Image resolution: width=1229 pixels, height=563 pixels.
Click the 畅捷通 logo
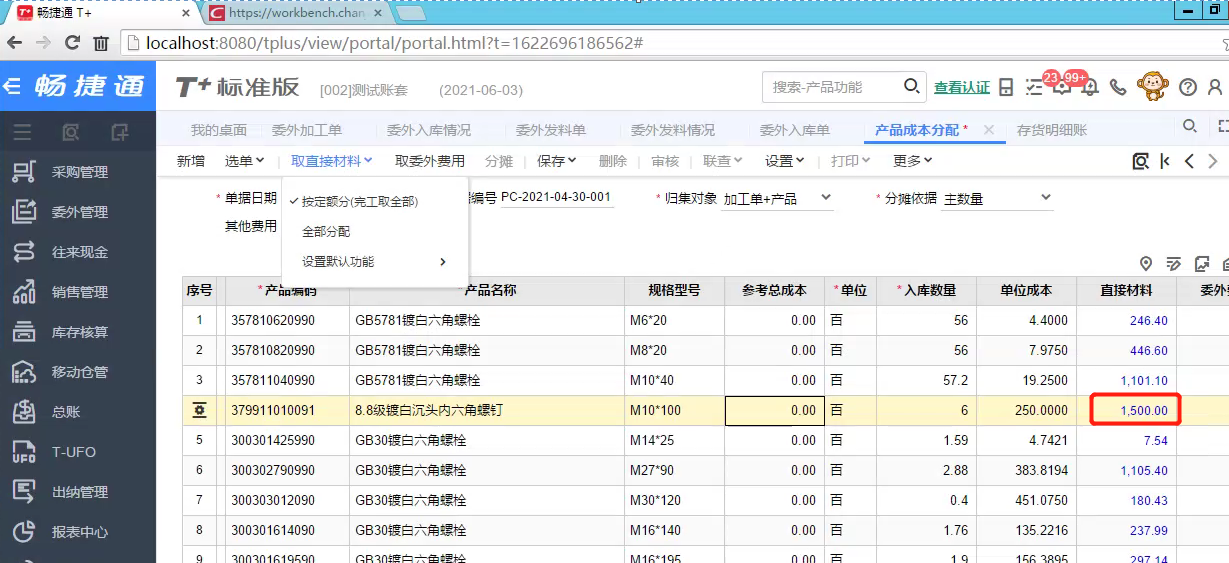[89, 86]
